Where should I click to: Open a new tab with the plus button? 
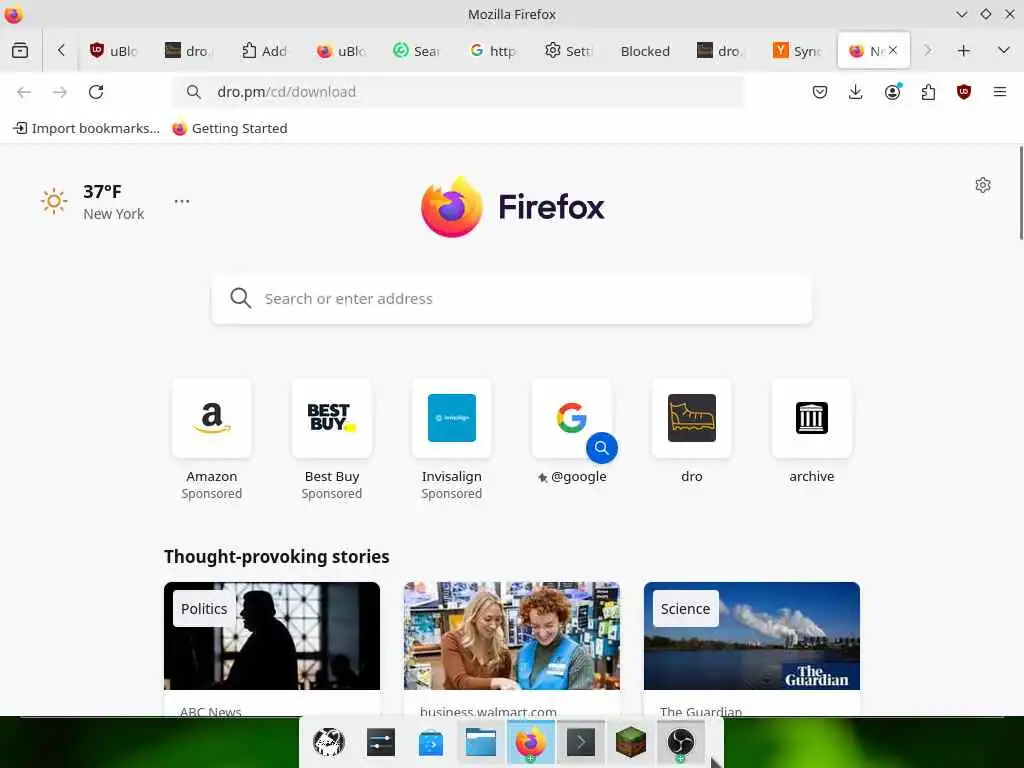pos(963,50)
